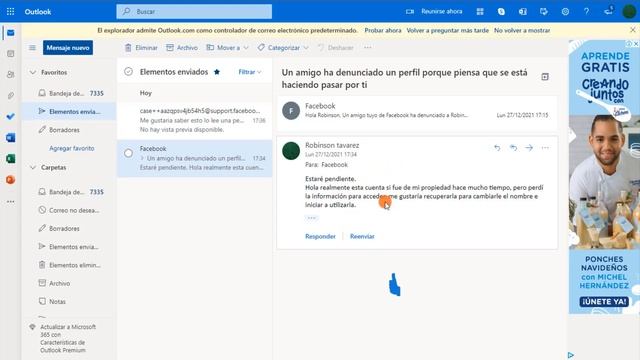The width and height of the screenshot is (640, 360).
Task: Open Skype from the top bar
Action: click(x=501, y=11)
